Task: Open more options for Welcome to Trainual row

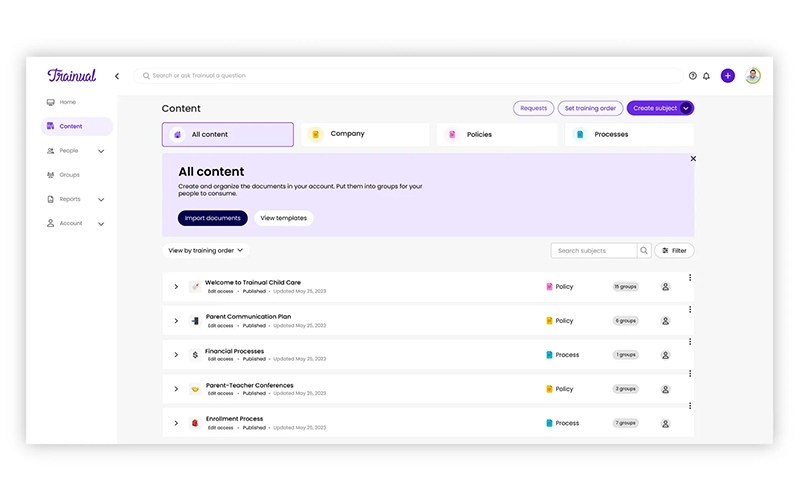Action: (690, 278)
